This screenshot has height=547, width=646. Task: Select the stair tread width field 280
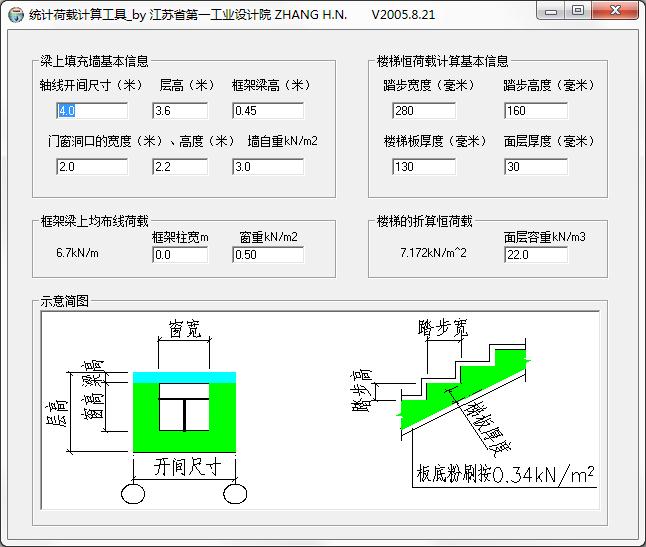pyautogui.click(x=424, y=111)
